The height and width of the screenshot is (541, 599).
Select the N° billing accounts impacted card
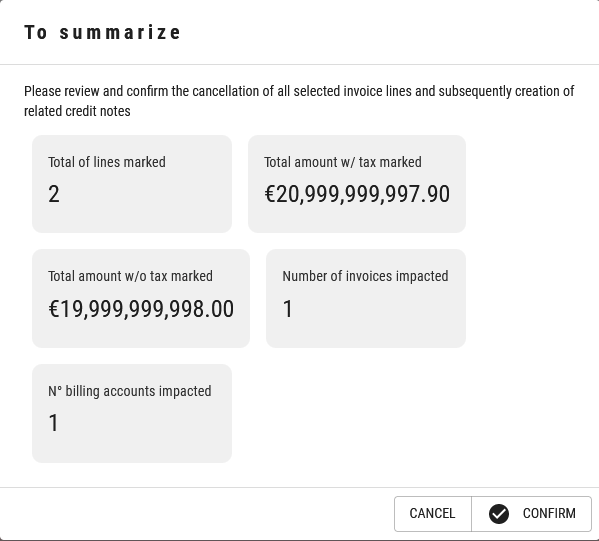pyautogui.click(x=132, y=413)
